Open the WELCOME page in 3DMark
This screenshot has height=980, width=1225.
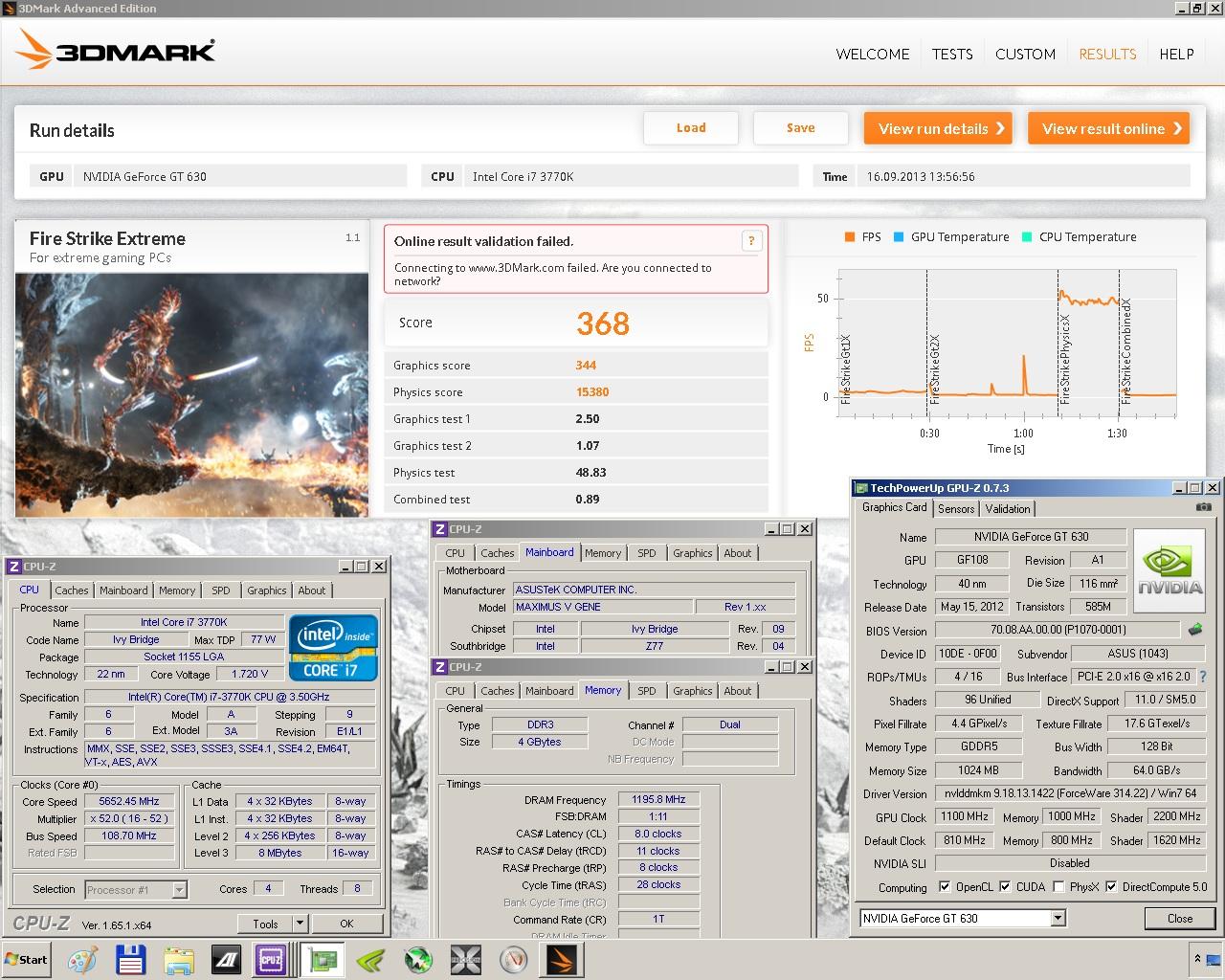(873, 55)
